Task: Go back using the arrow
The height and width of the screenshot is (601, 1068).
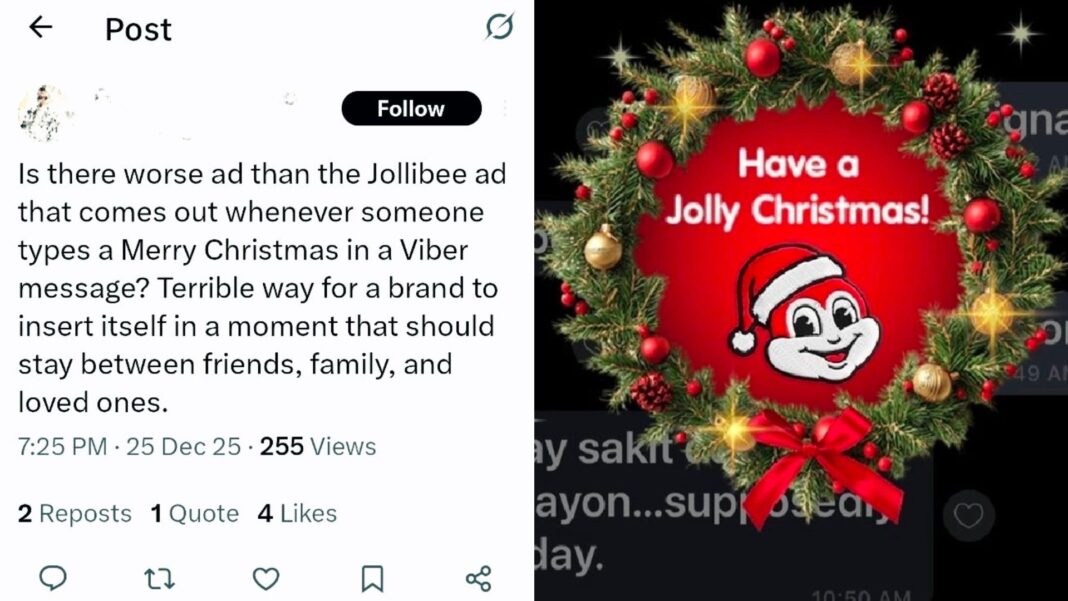Action: [x=40, y=28]
